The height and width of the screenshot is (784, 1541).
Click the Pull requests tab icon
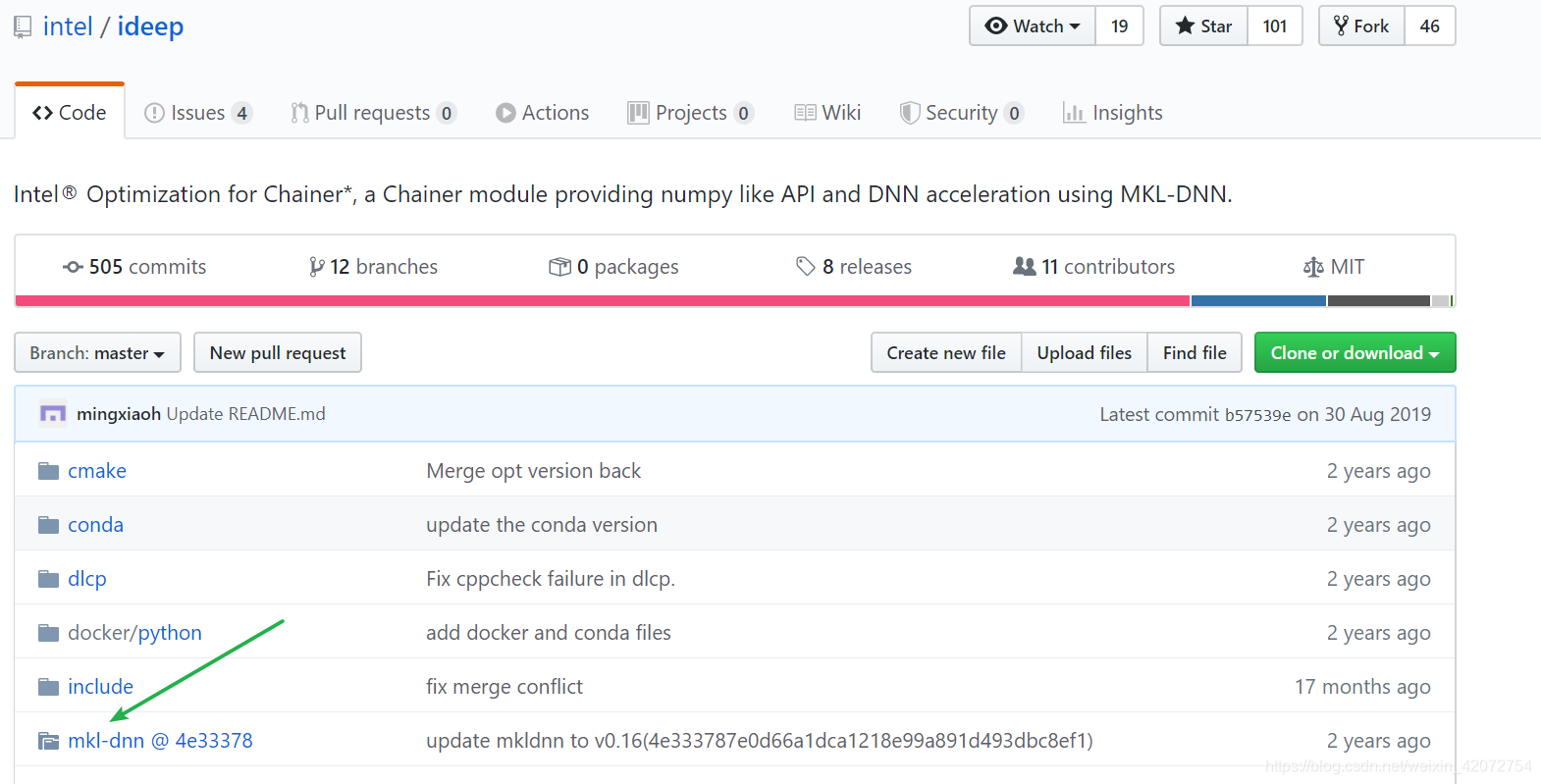click(299, 113)
